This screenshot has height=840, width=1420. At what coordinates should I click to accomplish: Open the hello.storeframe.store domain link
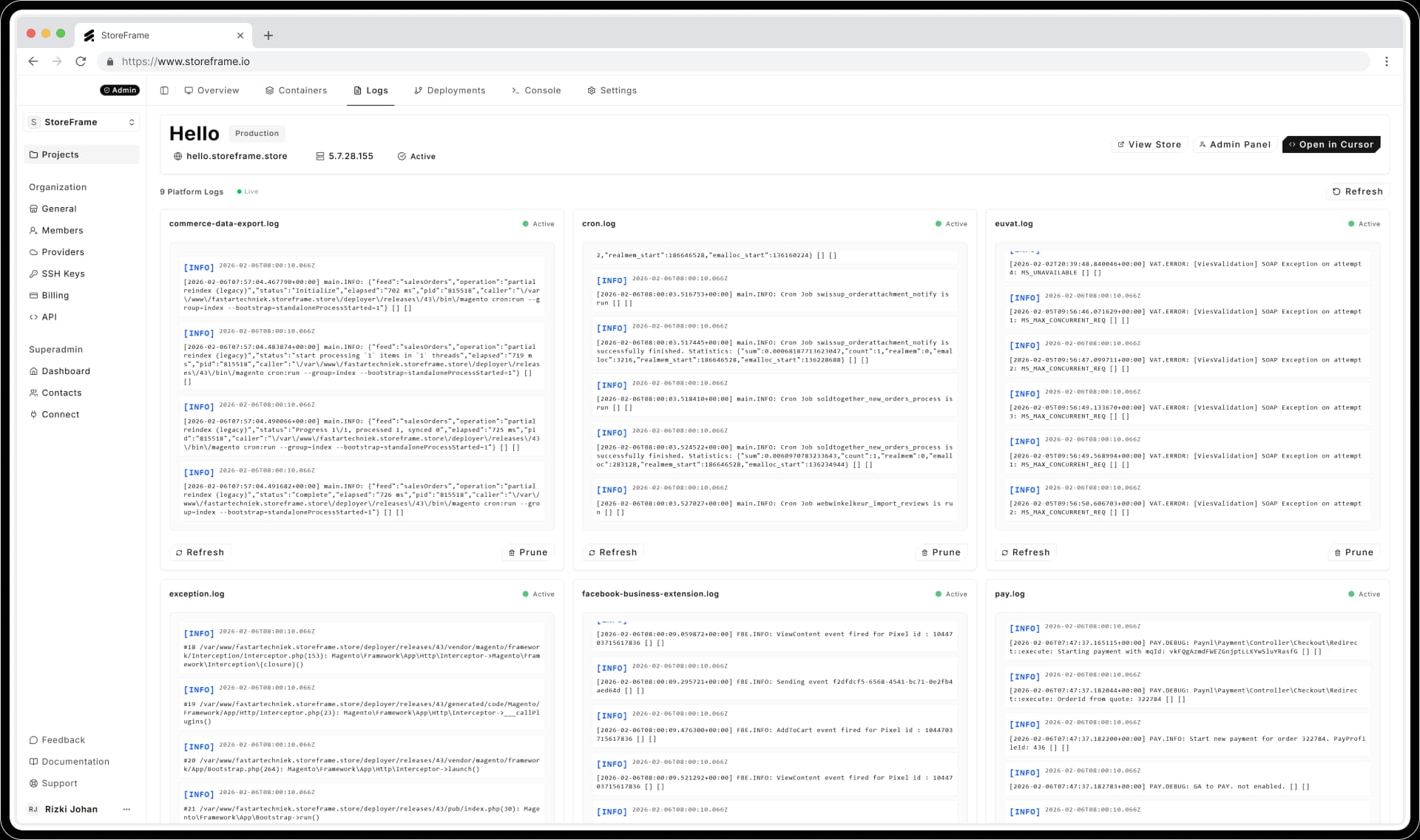pos(236,156)
